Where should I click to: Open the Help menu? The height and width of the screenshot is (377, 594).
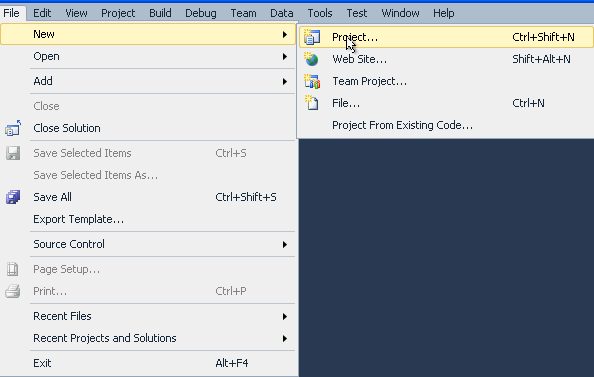click(x=444, y=13)
